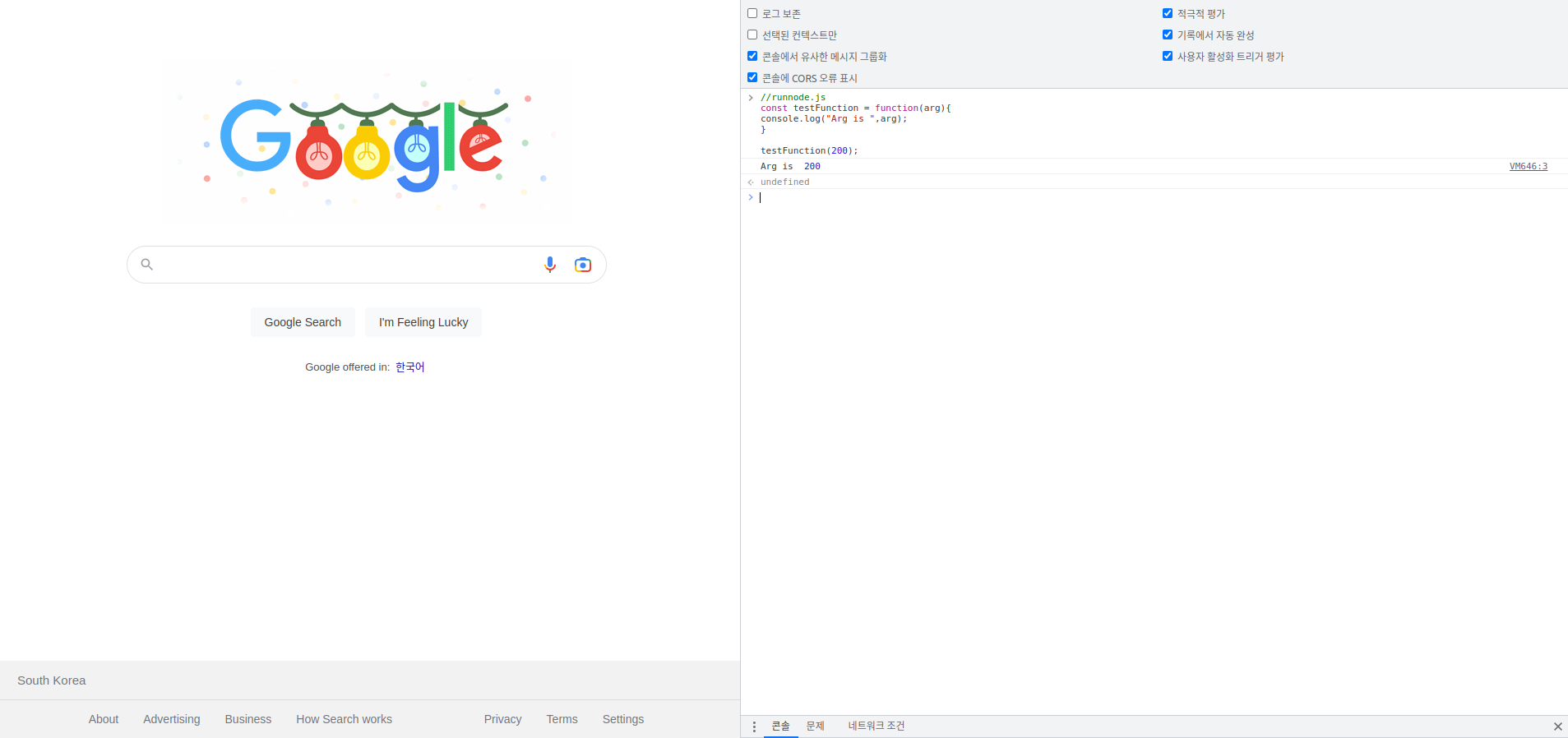This screenshot has width=1568, height=738.
Task: Click the 'testFunction(200);' console line
Action: click(809, 151)
